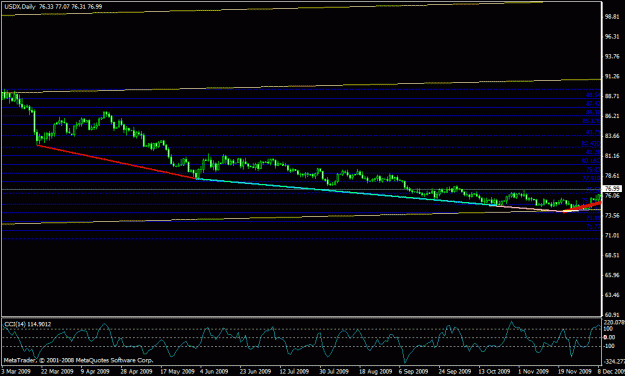The image size is (625, 376).
Task: Click the 77.910 blue level label
Action: point(592,178)
